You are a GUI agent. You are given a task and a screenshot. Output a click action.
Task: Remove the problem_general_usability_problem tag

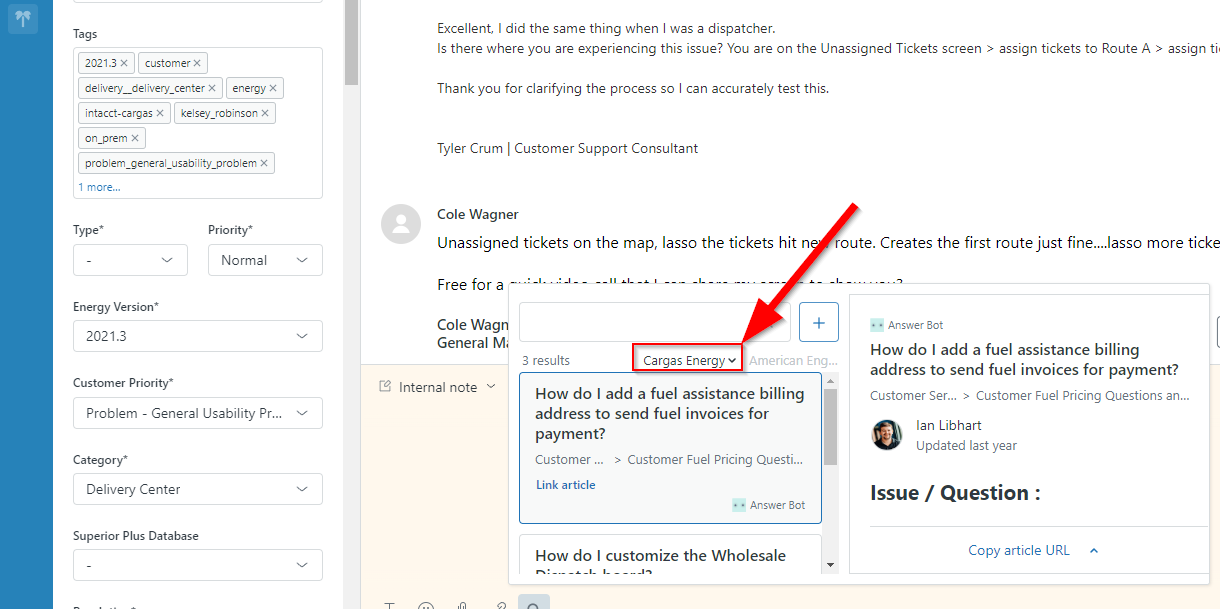264,163
